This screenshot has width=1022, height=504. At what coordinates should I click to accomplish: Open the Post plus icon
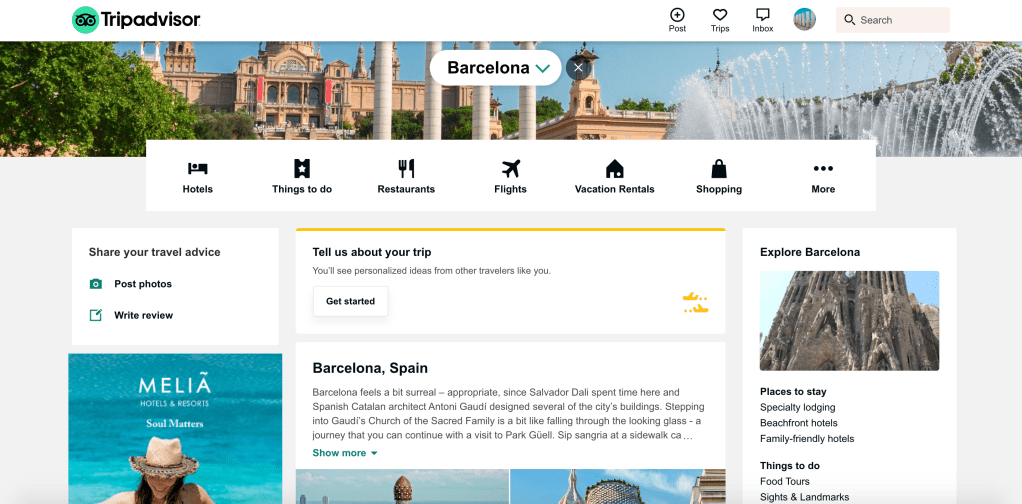click(x=677, y=15)
